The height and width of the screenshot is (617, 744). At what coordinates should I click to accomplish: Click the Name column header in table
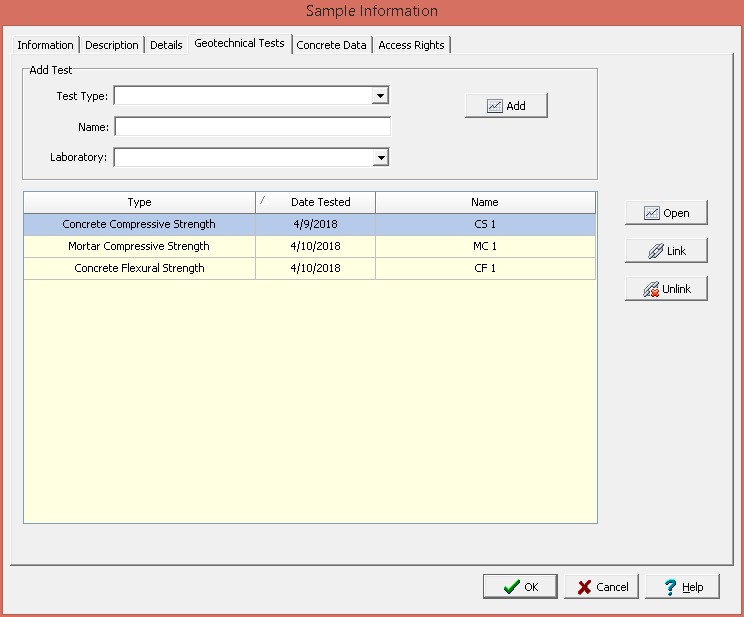coord(485,202)
